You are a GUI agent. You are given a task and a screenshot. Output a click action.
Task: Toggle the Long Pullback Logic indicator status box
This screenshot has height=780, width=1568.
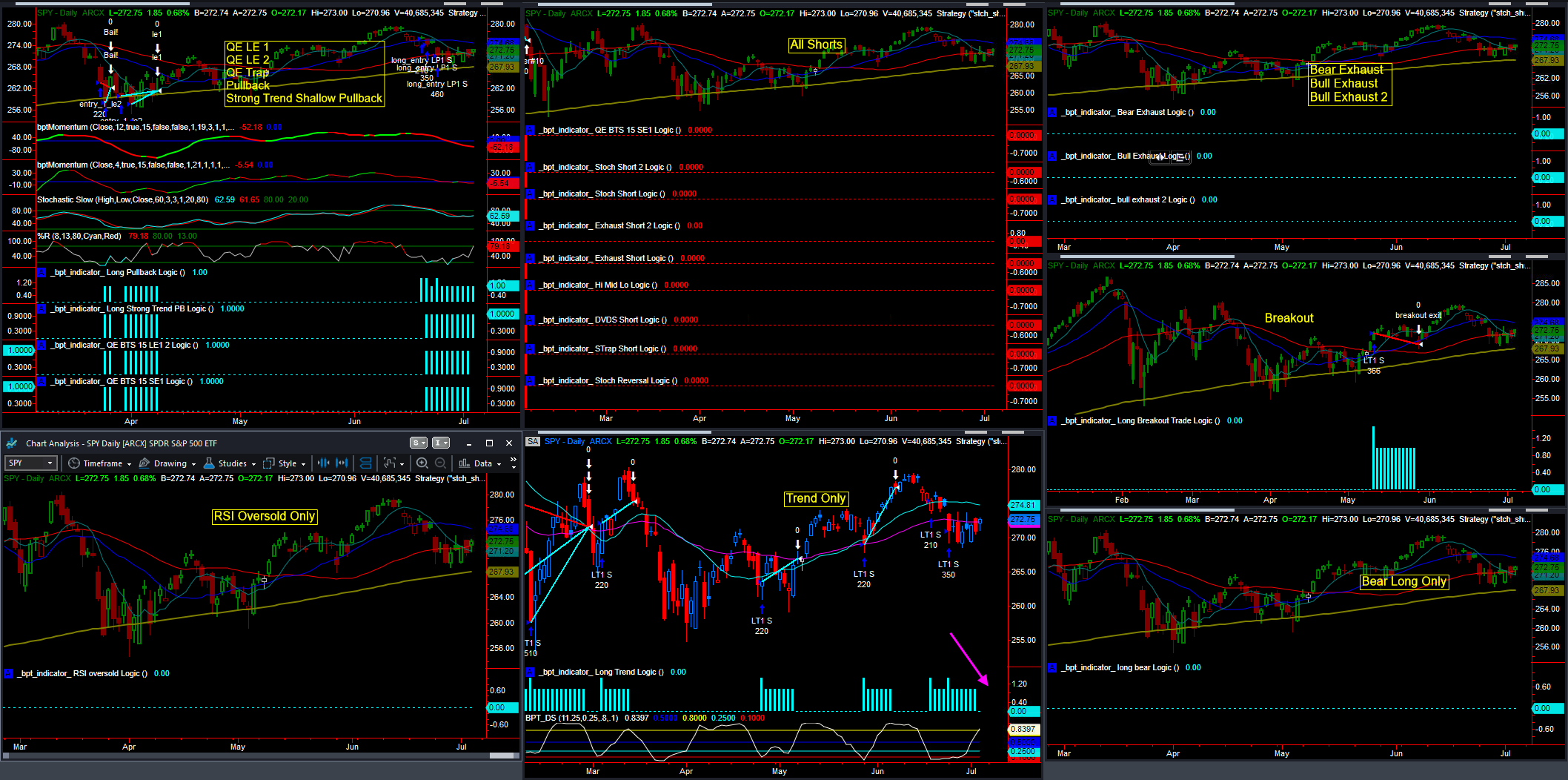(x=41, y=273)
